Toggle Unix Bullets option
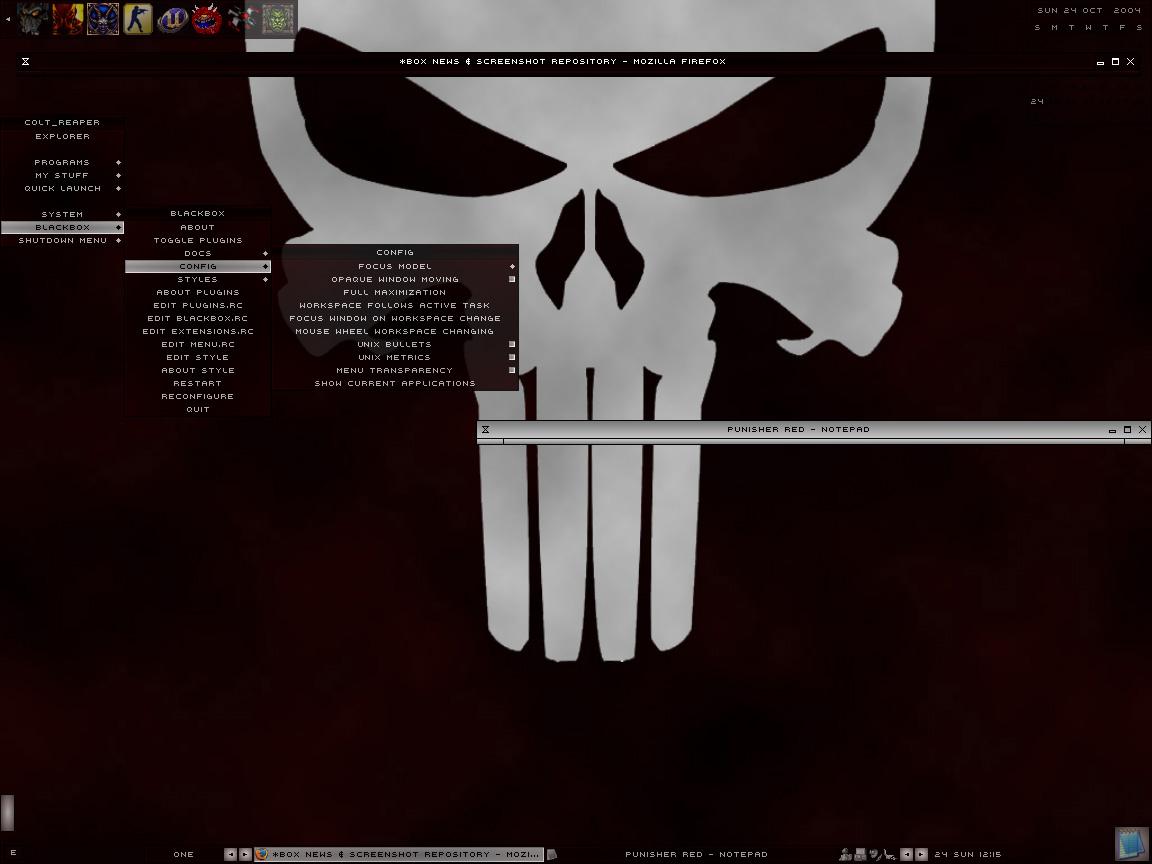This screenshot has width=1152, height=864. (395, 345)
